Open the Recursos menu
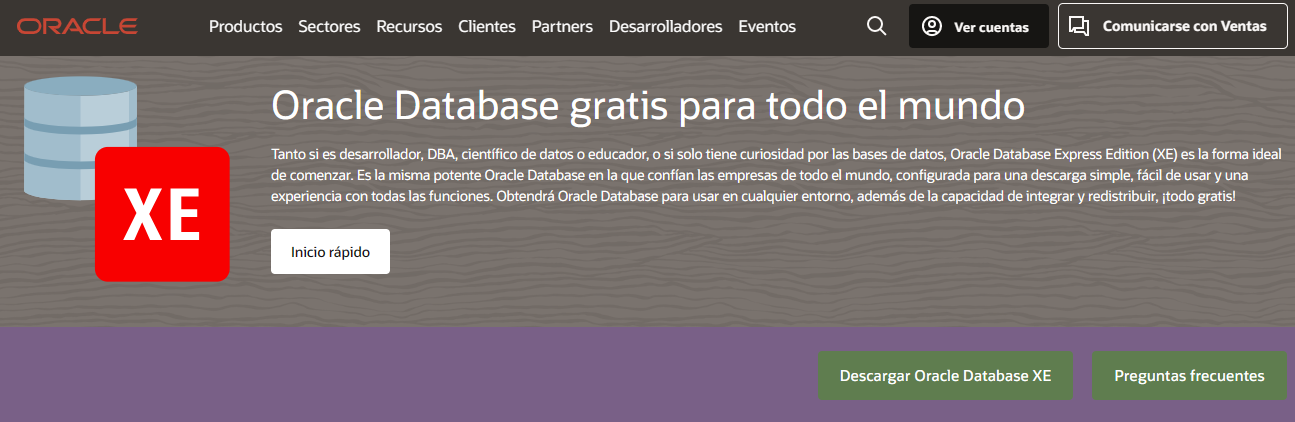The image size is (1295, 422). (x=409, y=27)
